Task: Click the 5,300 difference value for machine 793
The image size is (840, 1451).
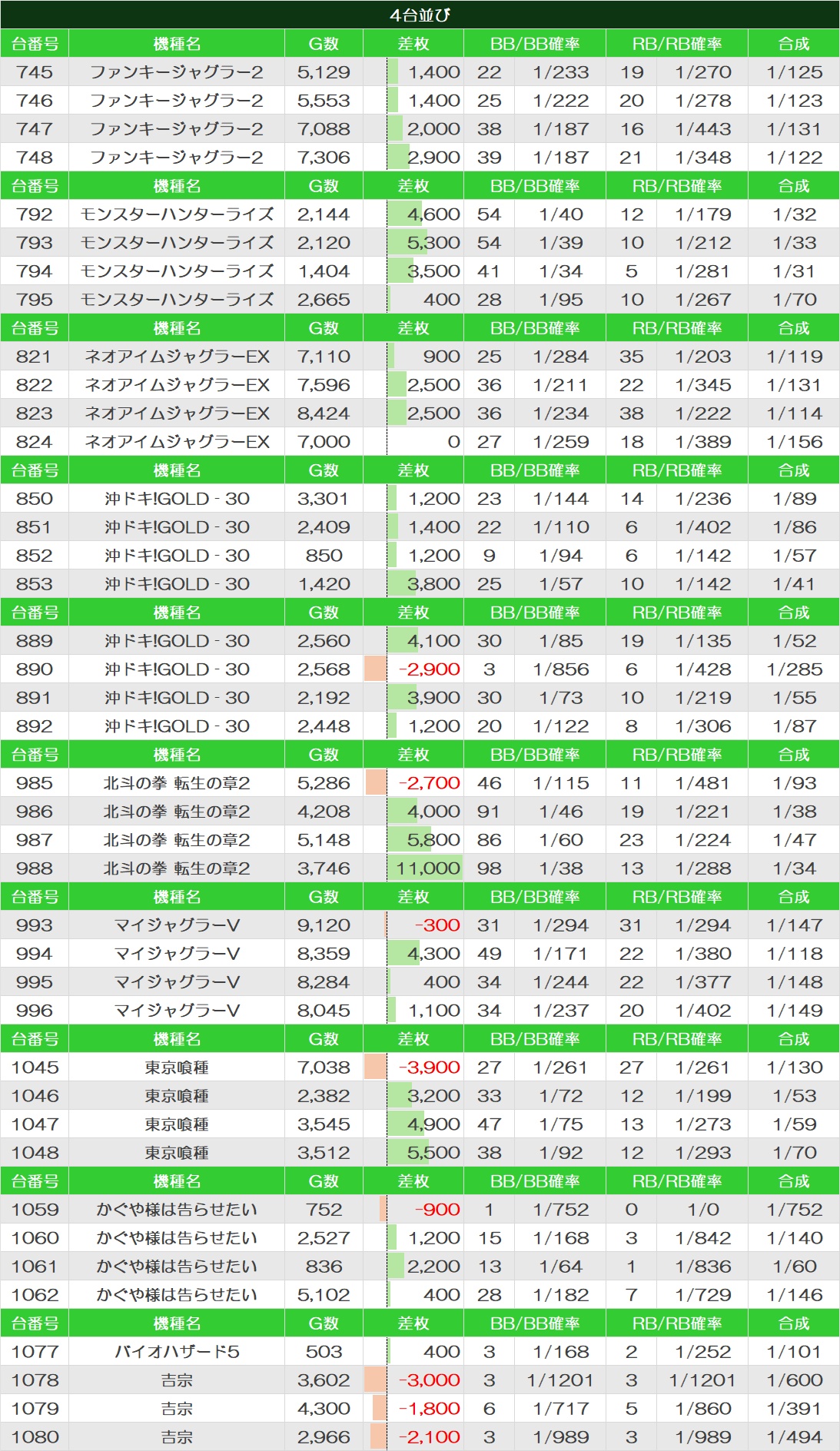Action: [x=433, y=243]
